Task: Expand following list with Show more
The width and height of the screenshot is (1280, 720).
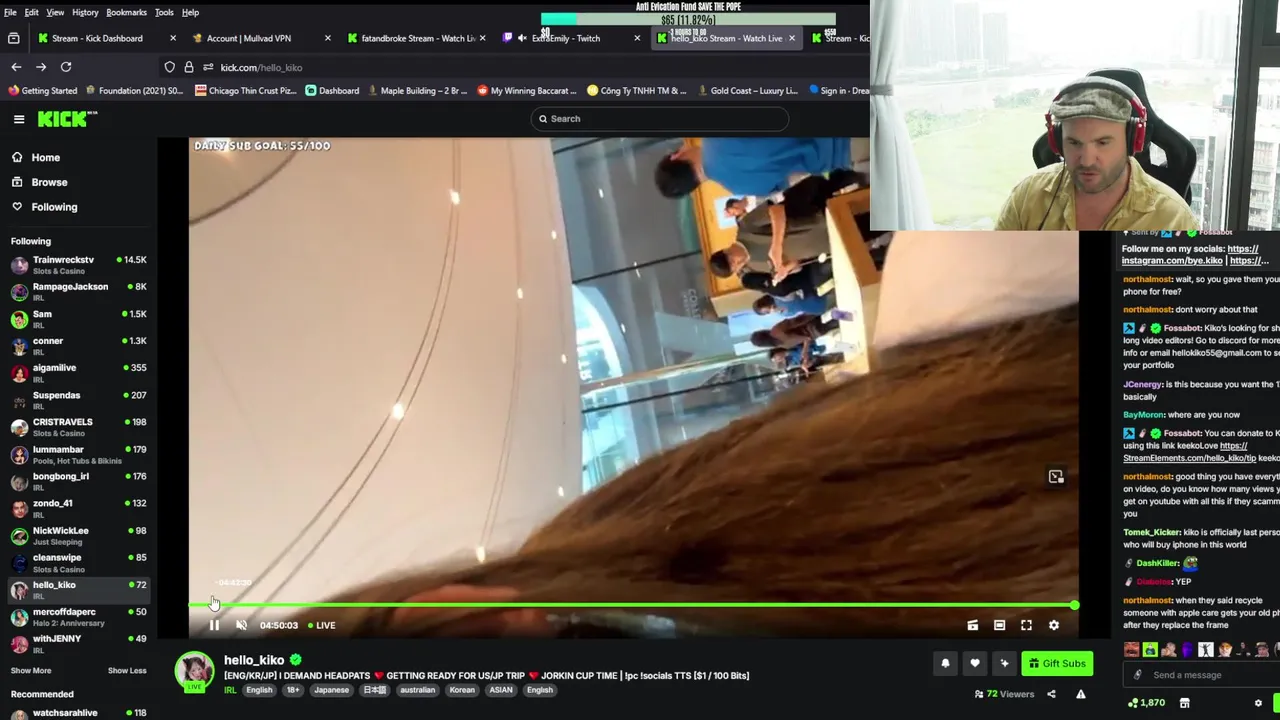Action: point(31,671)
